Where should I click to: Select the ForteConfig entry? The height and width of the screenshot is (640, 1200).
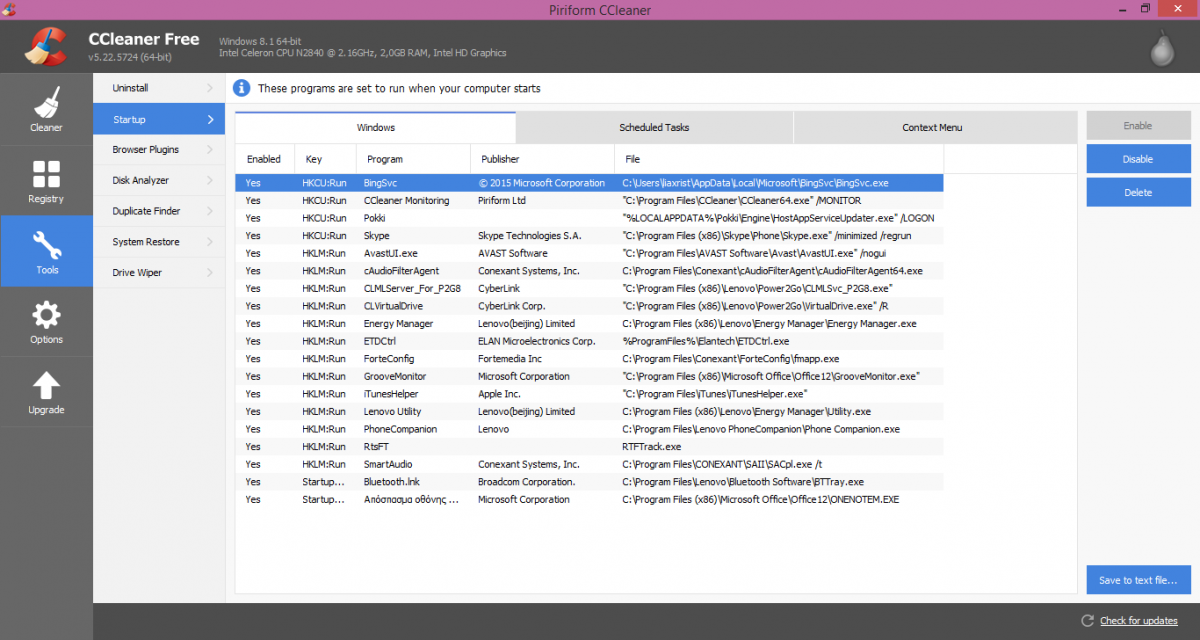pyautogui.click(x=589, y=359)
